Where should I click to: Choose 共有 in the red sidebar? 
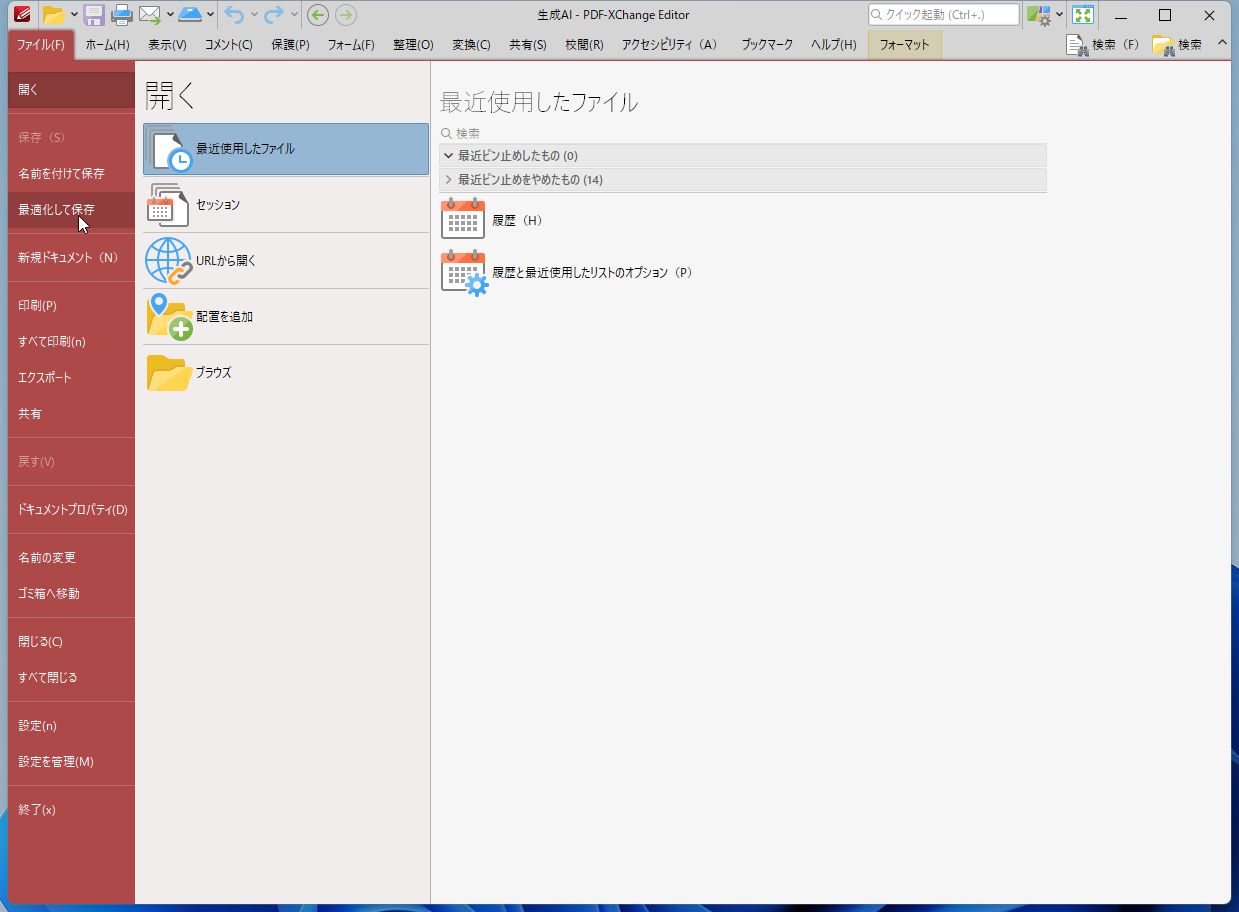tap(71, 414)
